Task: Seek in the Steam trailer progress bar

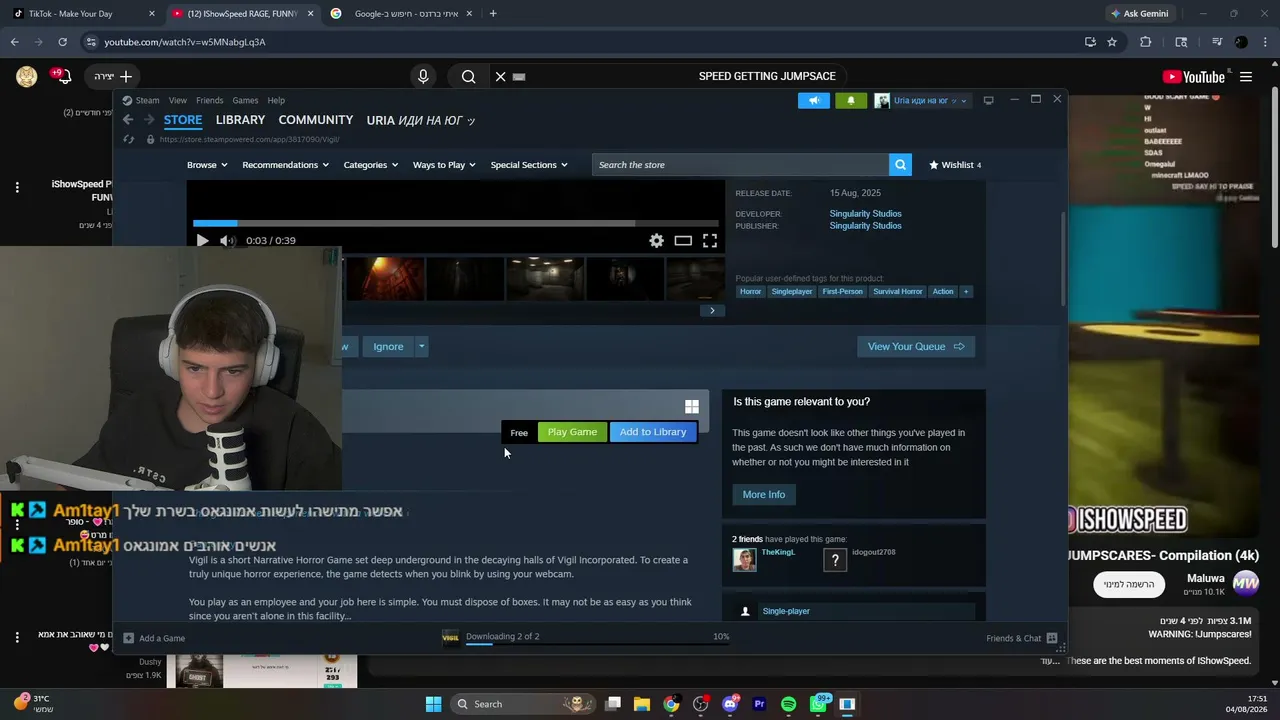Action: tap(456, 223)
